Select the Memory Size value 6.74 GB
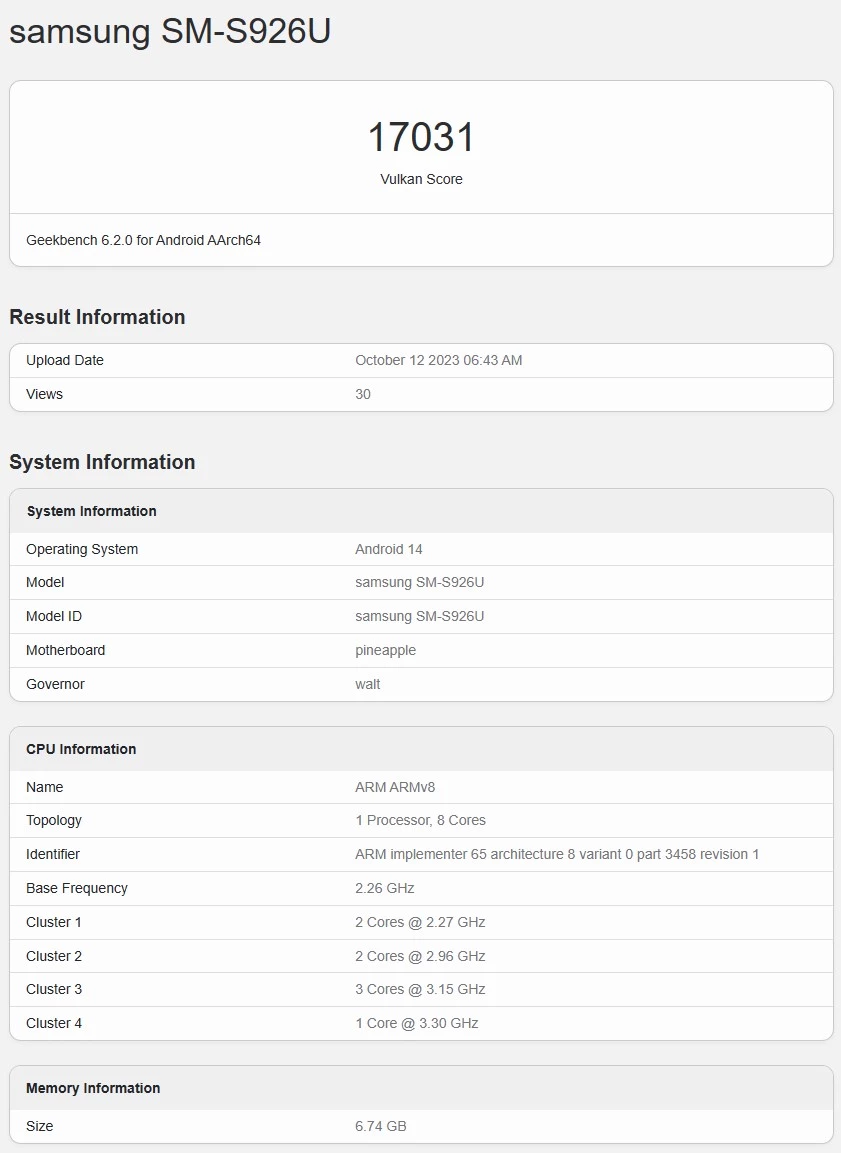 [x=381, y=1126]
